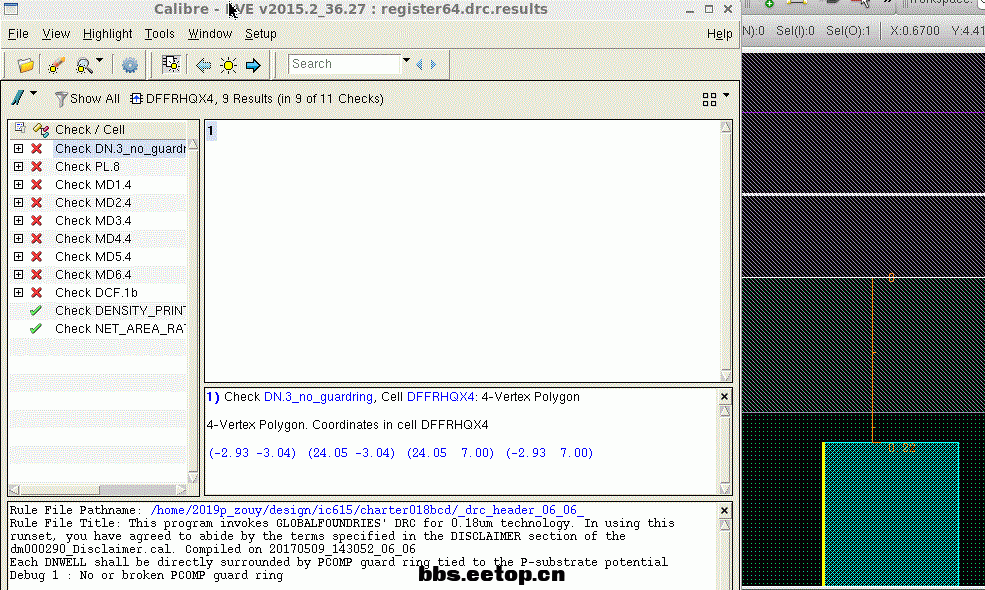Click into the Search input field
This screenshot has width=985, height=590.
pyautogui.click(x=344, y=64)
